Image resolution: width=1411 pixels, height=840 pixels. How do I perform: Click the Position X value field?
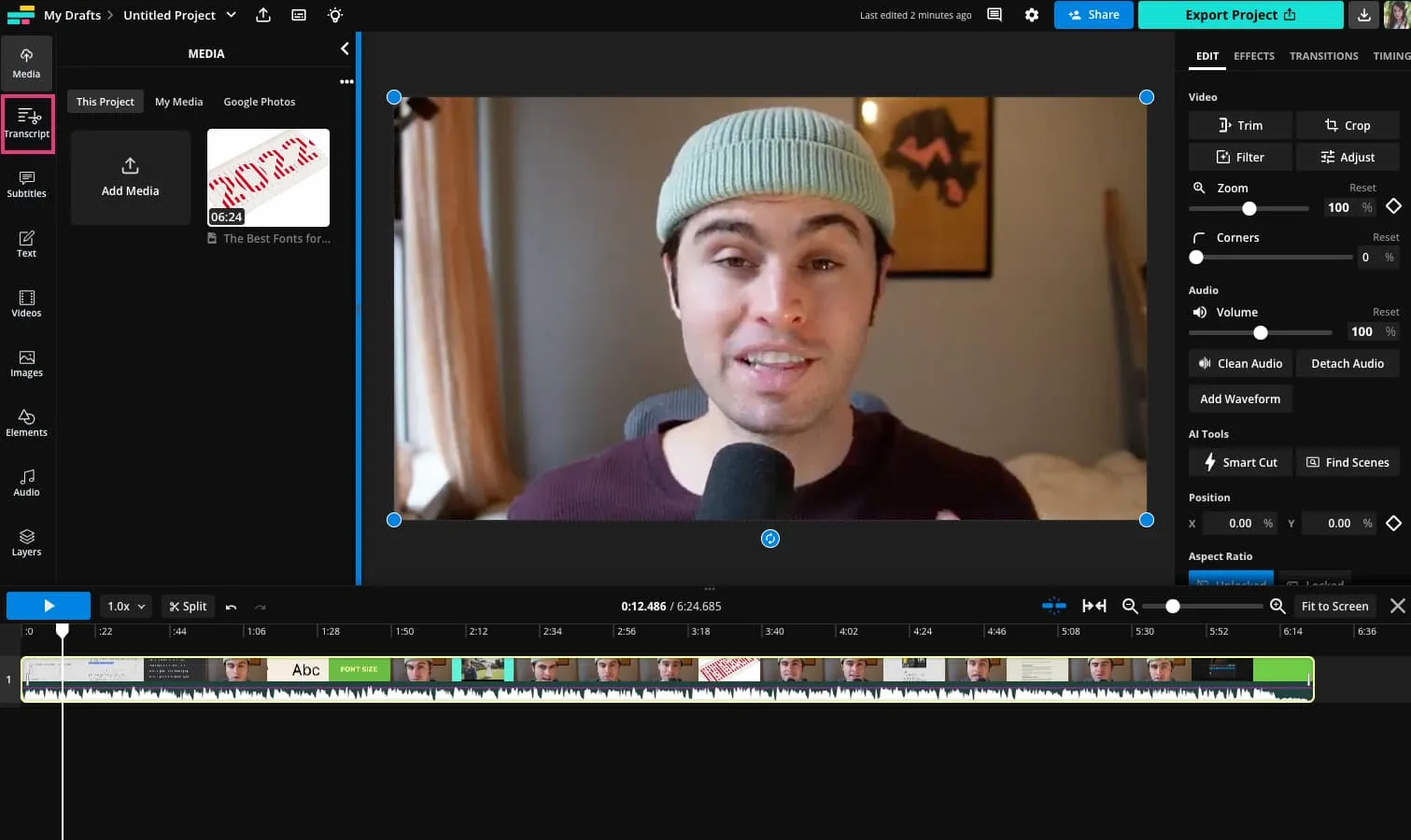1240,523
